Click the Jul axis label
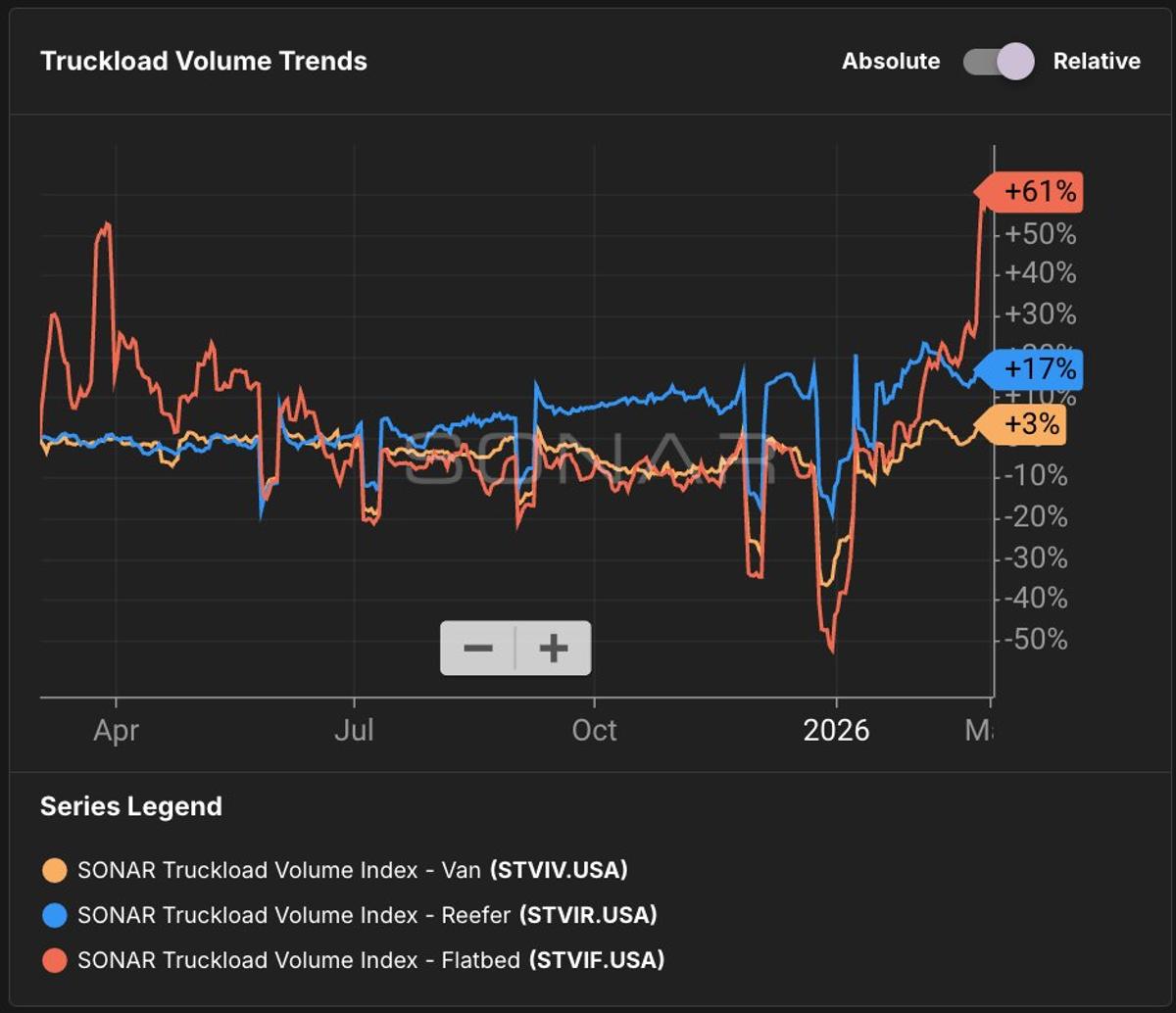The height and width of the screenshot is (1013, 1176). [357, 730]
